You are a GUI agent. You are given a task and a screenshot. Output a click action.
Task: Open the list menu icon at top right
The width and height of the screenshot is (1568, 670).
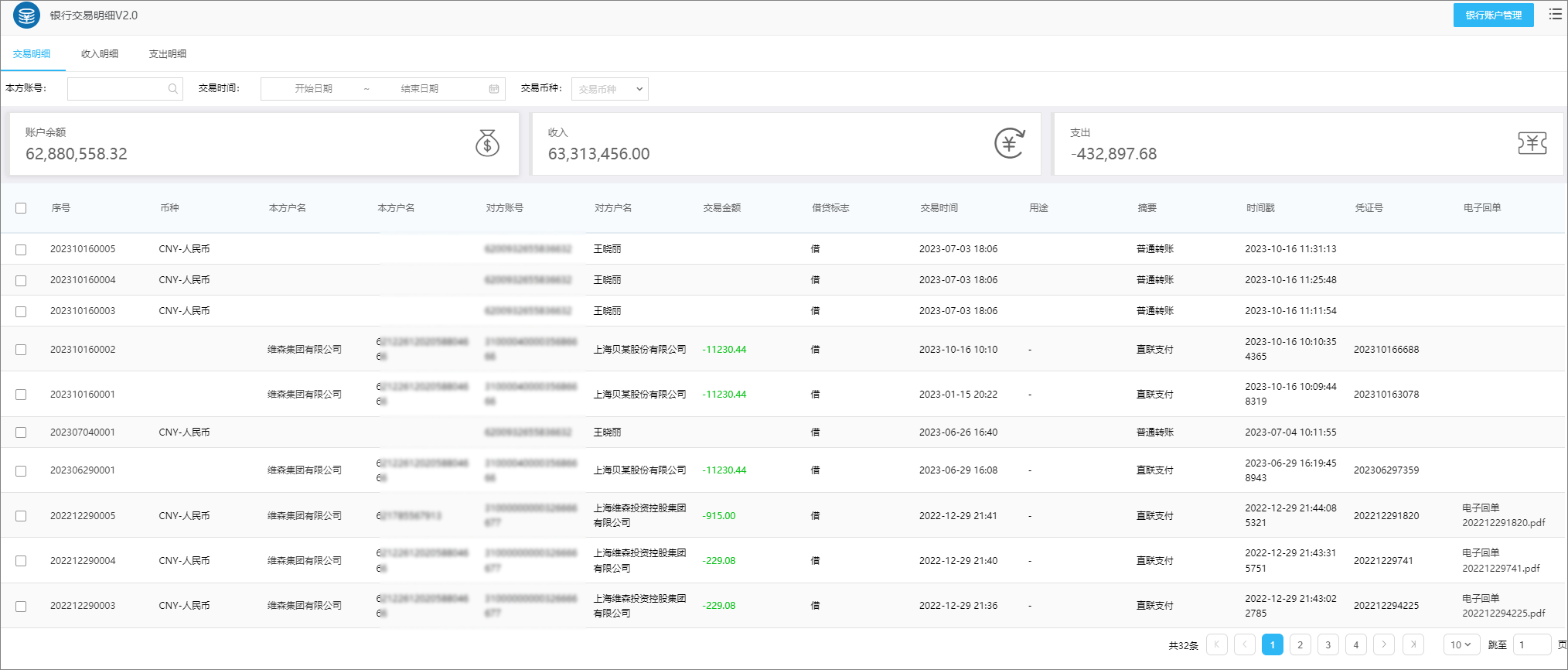coord(1555,14)
